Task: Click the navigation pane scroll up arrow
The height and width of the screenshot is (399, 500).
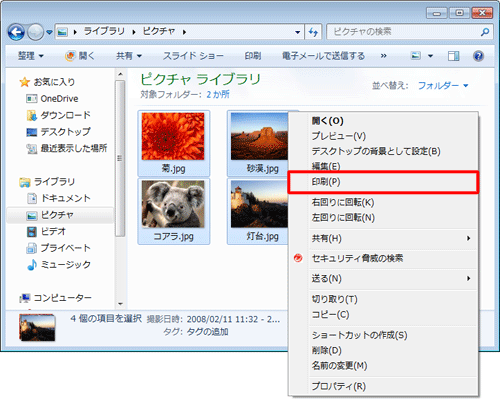Action: click(120, 74)
